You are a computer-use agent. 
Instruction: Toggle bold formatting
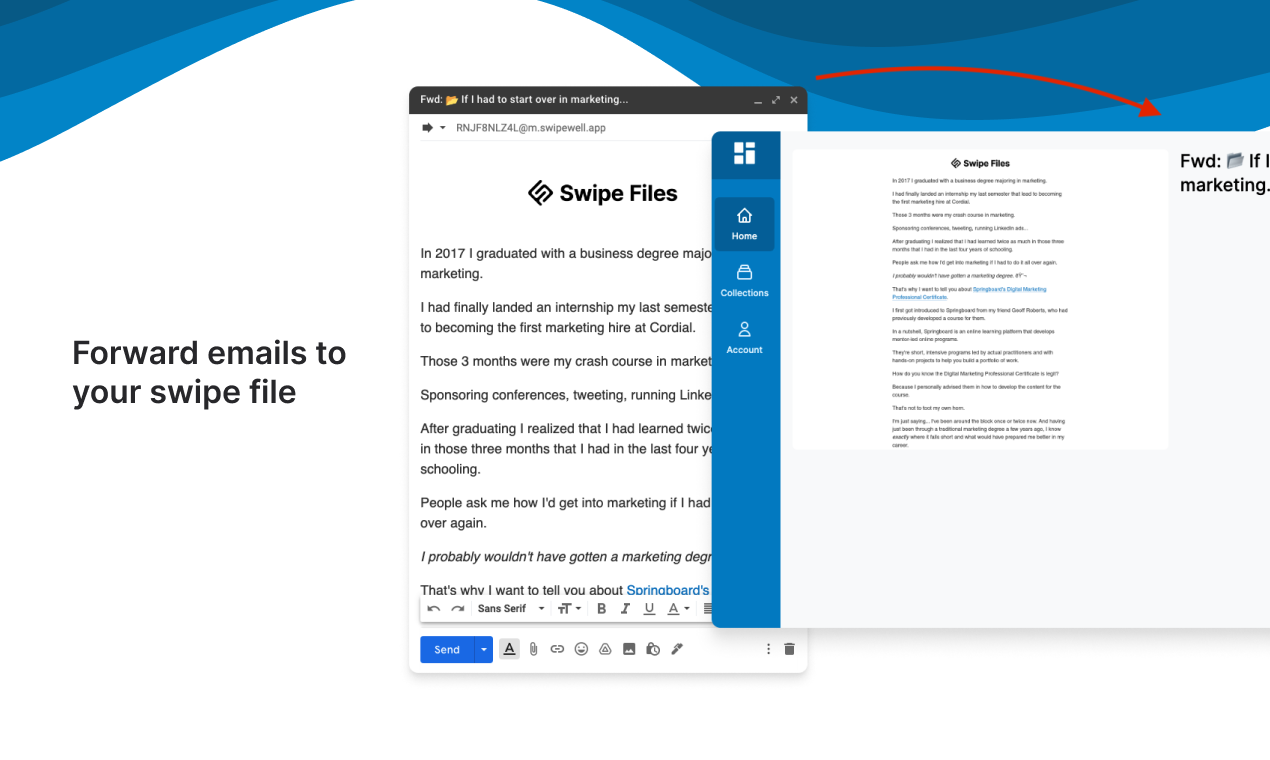pyautogui.click(x=602, y=608)
